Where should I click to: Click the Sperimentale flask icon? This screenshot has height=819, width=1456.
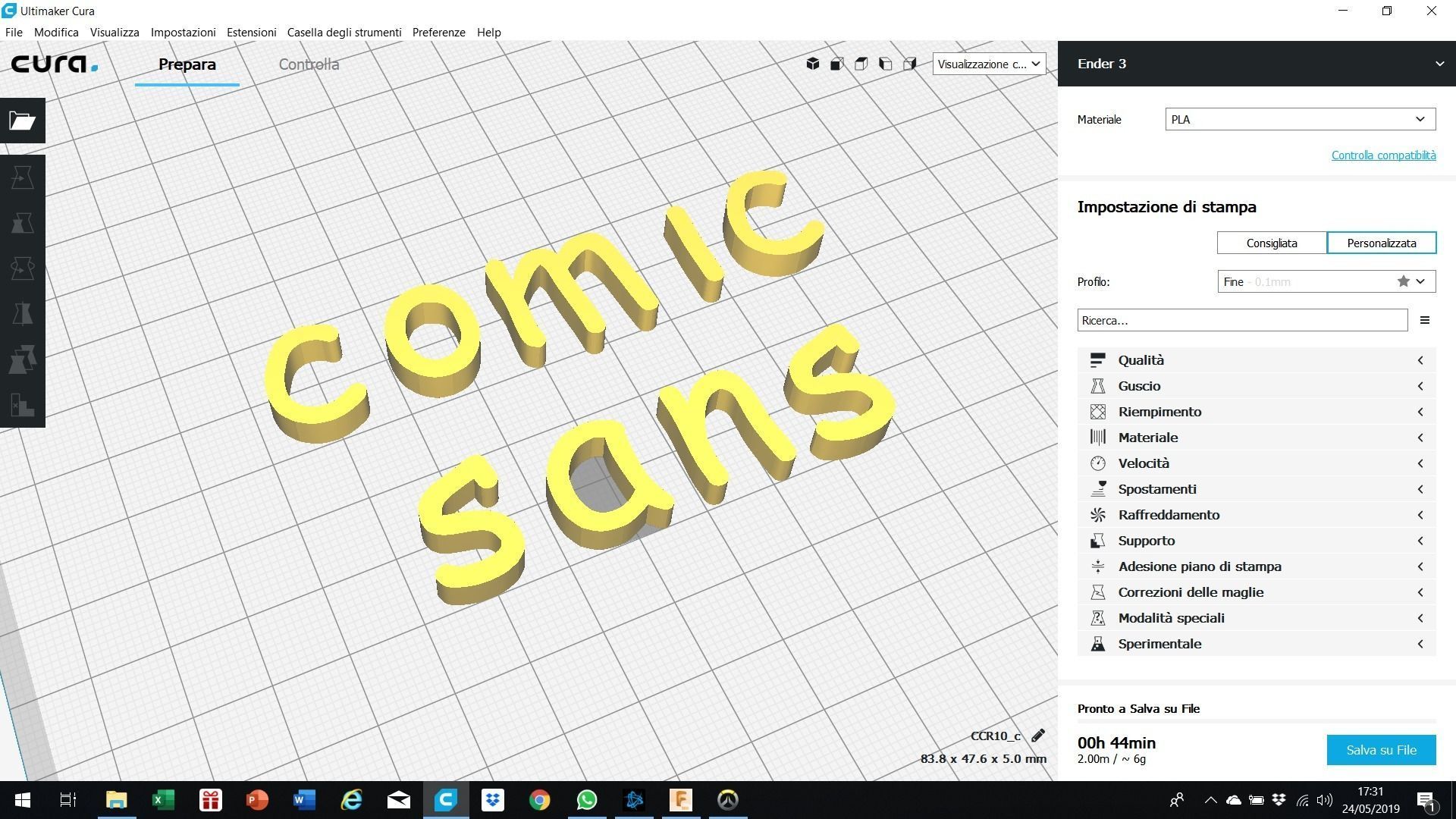click(1097, 644)
